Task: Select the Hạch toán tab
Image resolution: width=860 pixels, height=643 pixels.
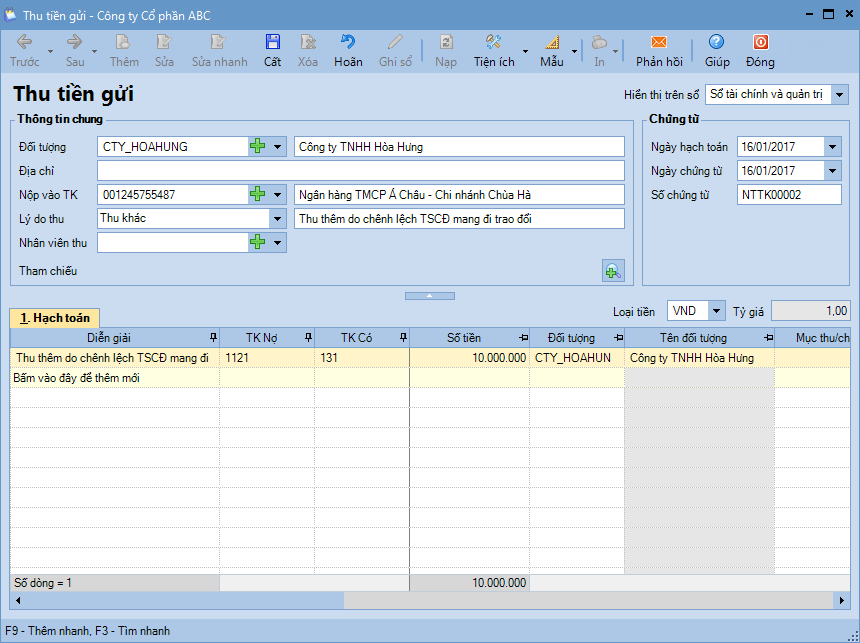Action: point(55,318)
